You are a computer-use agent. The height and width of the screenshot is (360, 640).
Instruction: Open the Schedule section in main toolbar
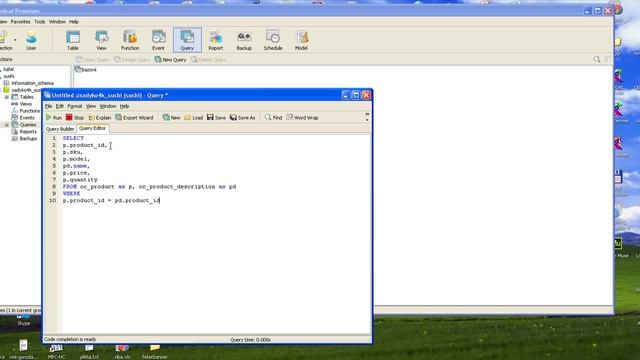tap(273, 40)
